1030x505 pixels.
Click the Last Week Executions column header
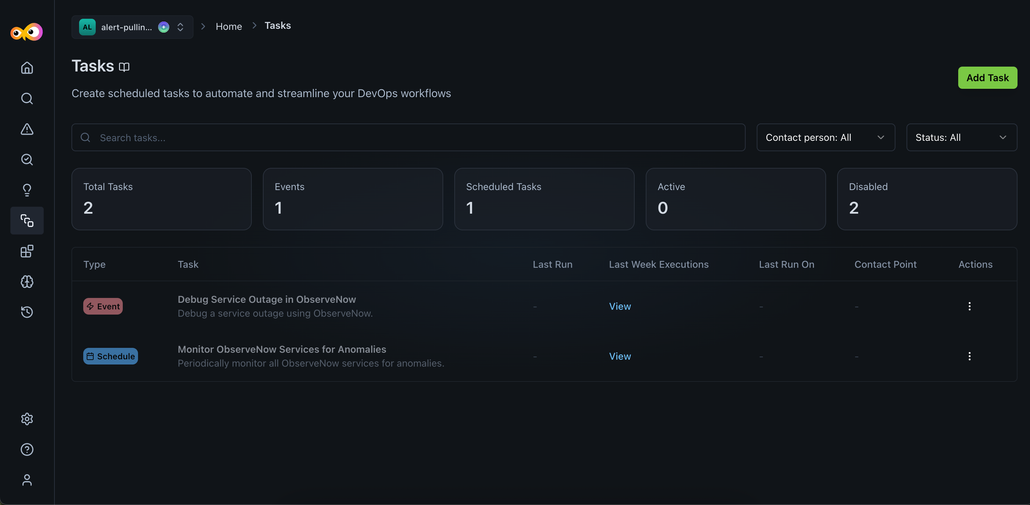[x=659, y=264]
